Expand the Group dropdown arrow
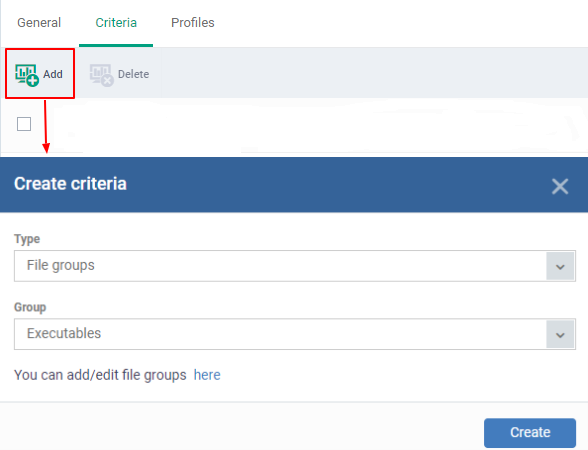 click(x=560, y=334)
